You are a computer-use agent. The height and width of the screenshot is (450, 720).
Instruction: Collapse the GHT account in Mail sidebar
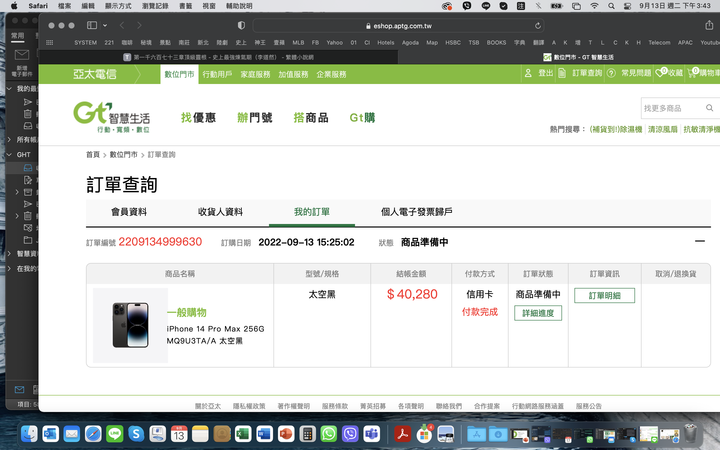pyautogui.click(x=9, y=155)
